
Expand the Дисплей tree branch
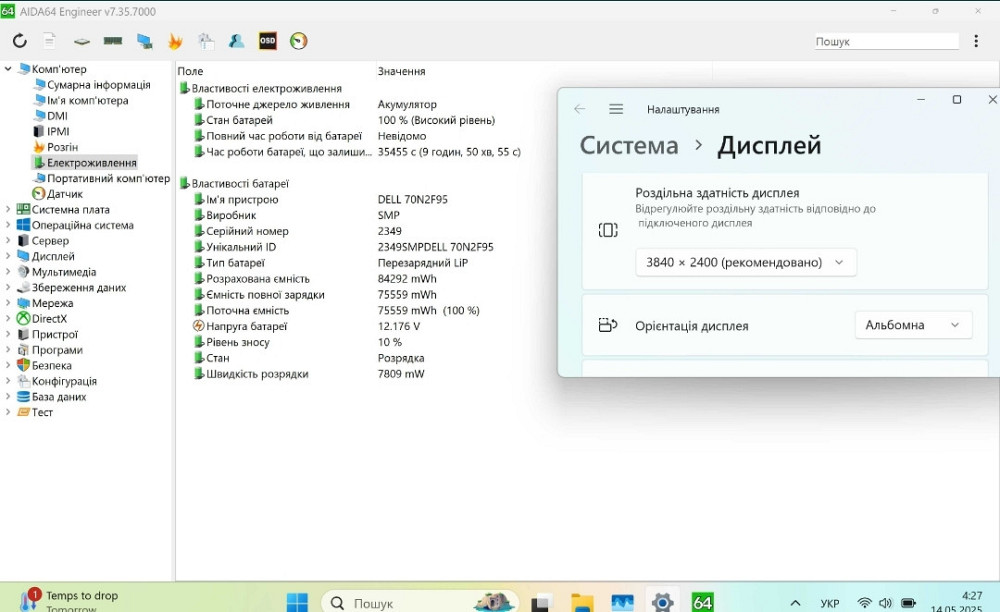coord(9,255)
